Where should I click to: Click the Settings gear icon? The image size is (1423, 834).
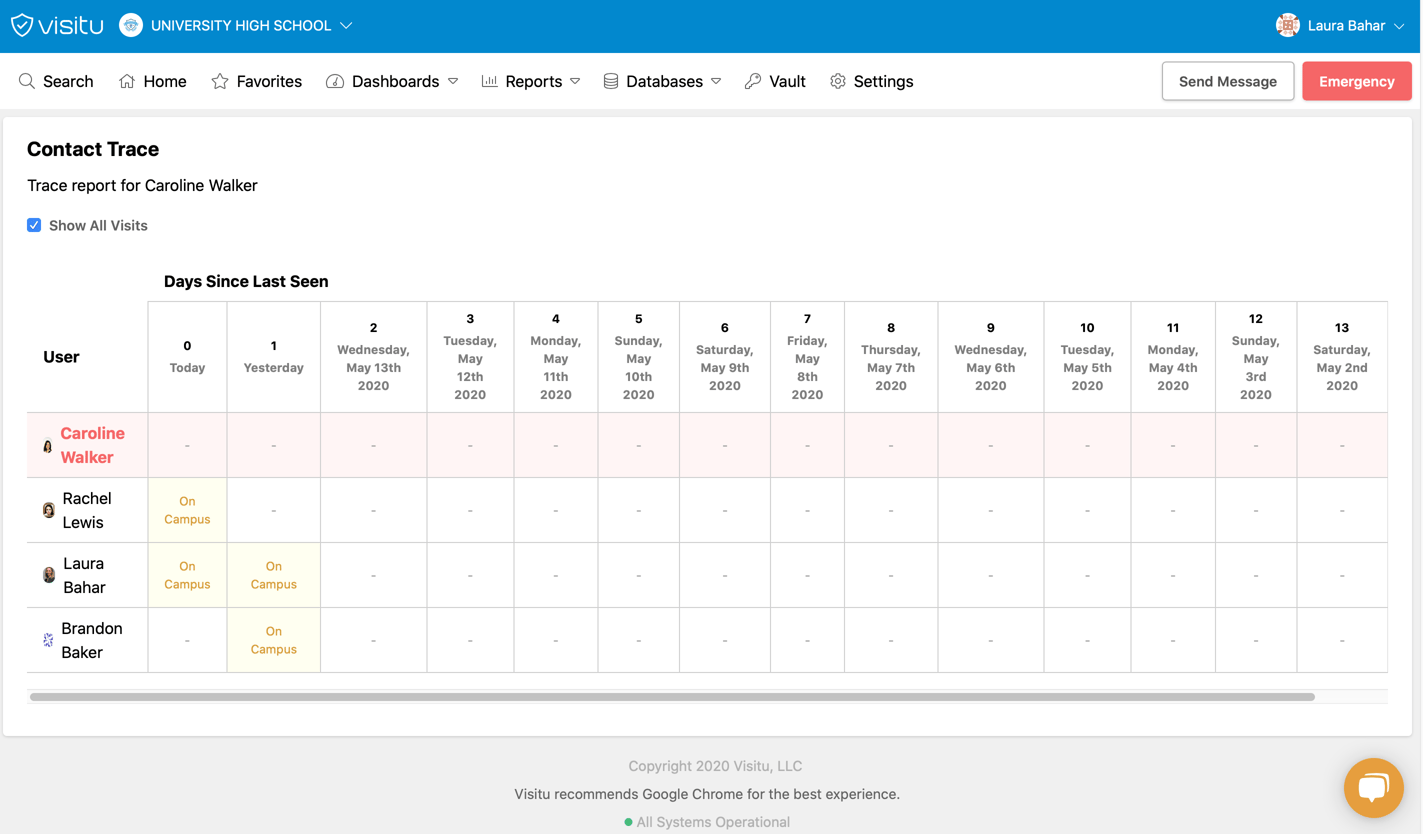click(x=838, y=81)
